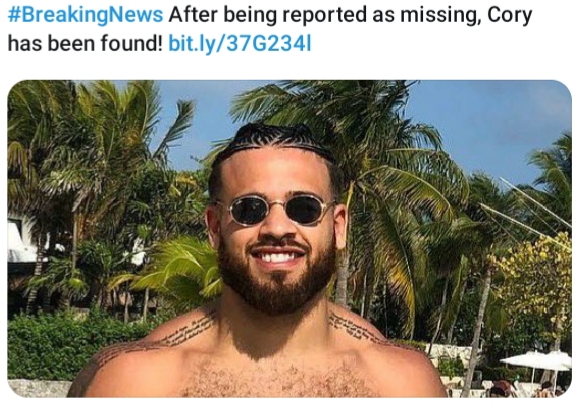Click the braided hair in the photo
This screenshot has width=576, height=406.
[276, 139]
